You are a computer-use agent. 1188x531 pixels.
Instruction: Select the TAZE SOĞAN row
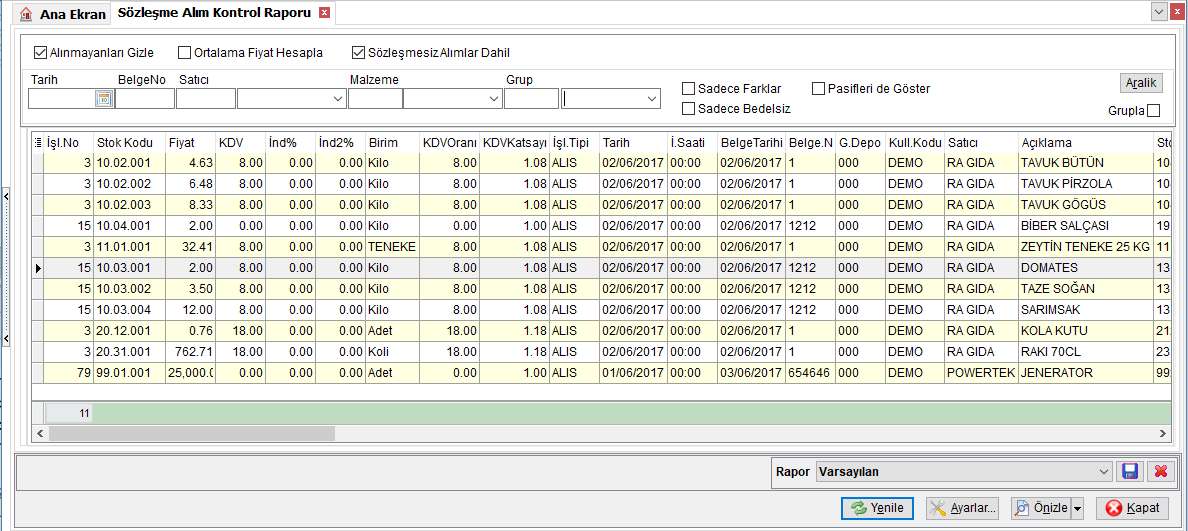pos(601,289)
